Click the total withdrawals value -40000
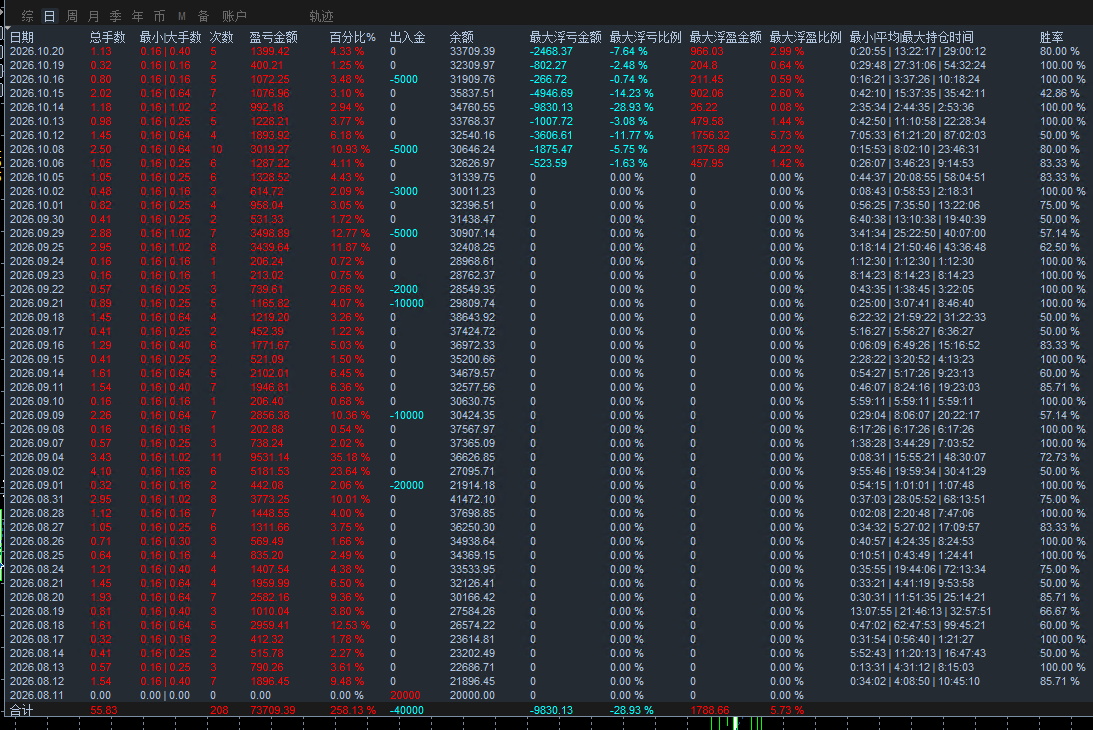Screen dimensions: 1093x730 [x=407, y=710]
